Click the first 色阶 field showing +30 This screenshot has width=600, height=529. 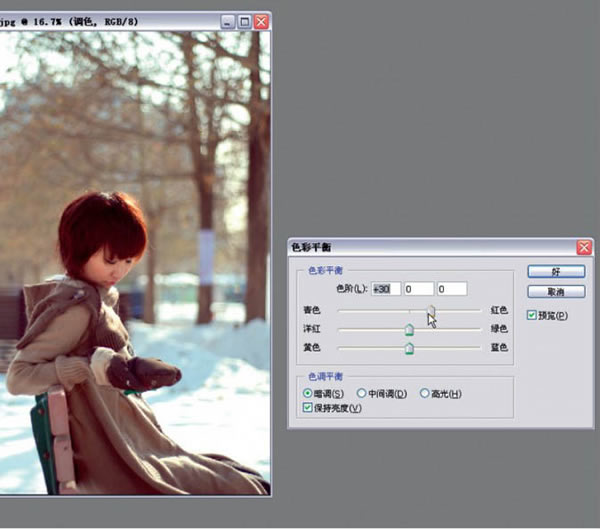tap(386, 289)
